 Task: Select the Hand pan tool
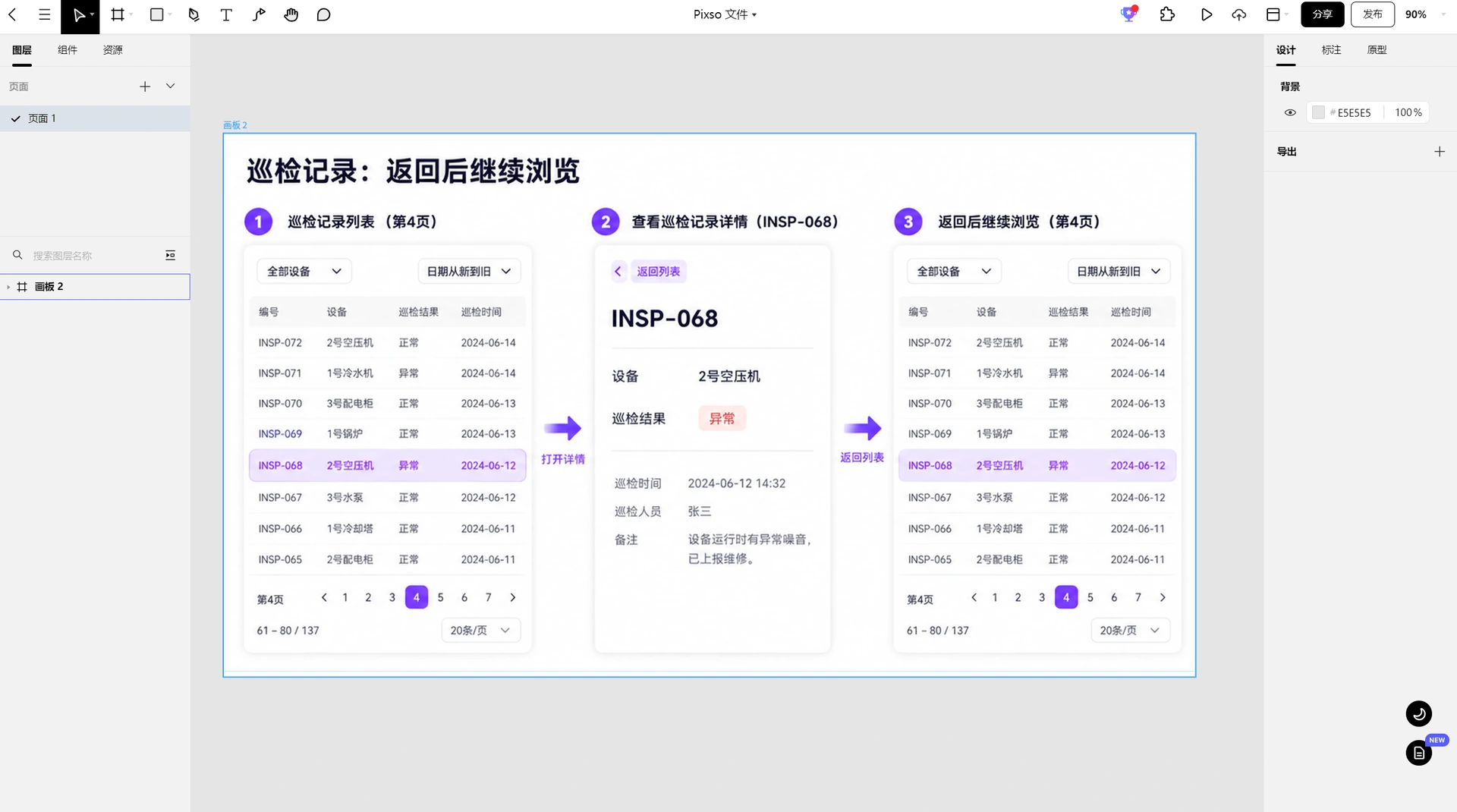pos(291,14)
